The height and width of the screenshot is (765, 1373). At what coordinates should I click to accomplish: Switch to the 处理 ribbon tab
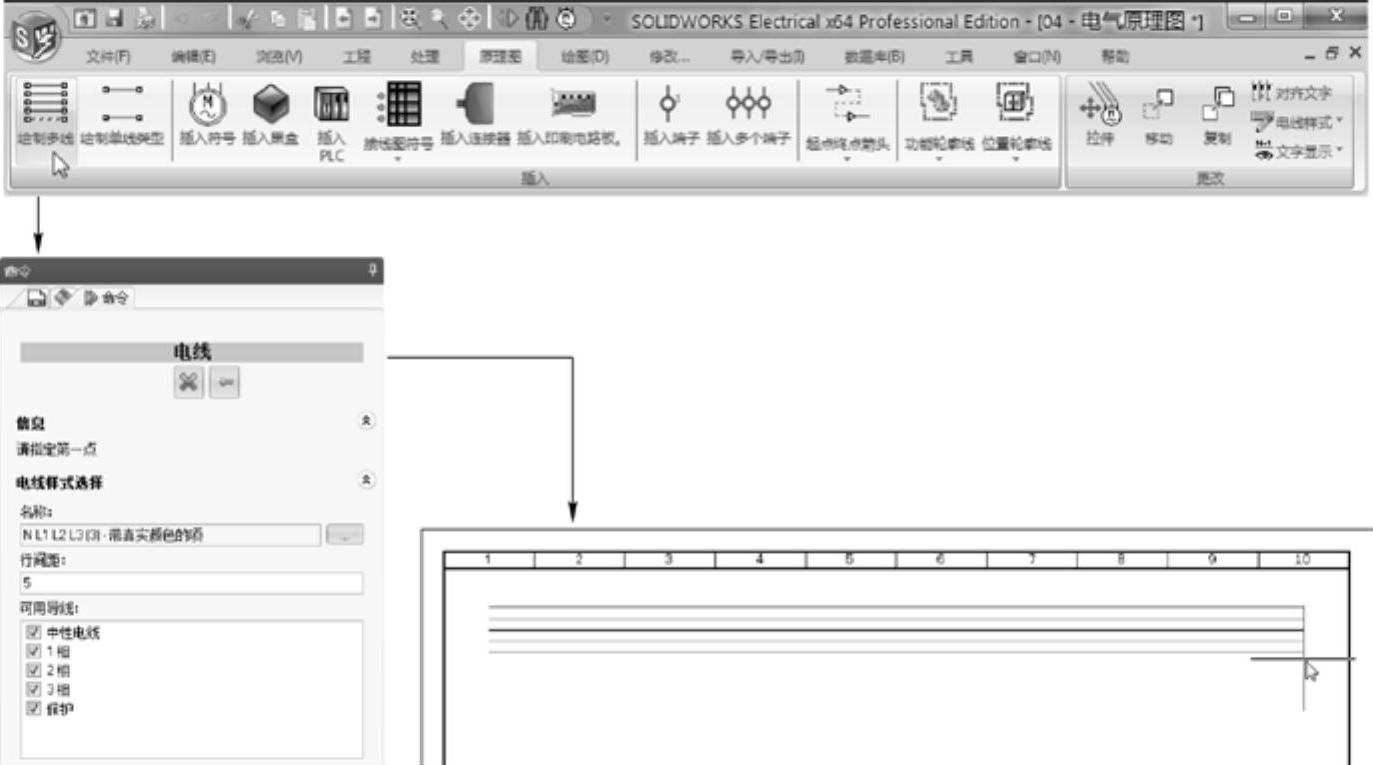pos(425,56)
